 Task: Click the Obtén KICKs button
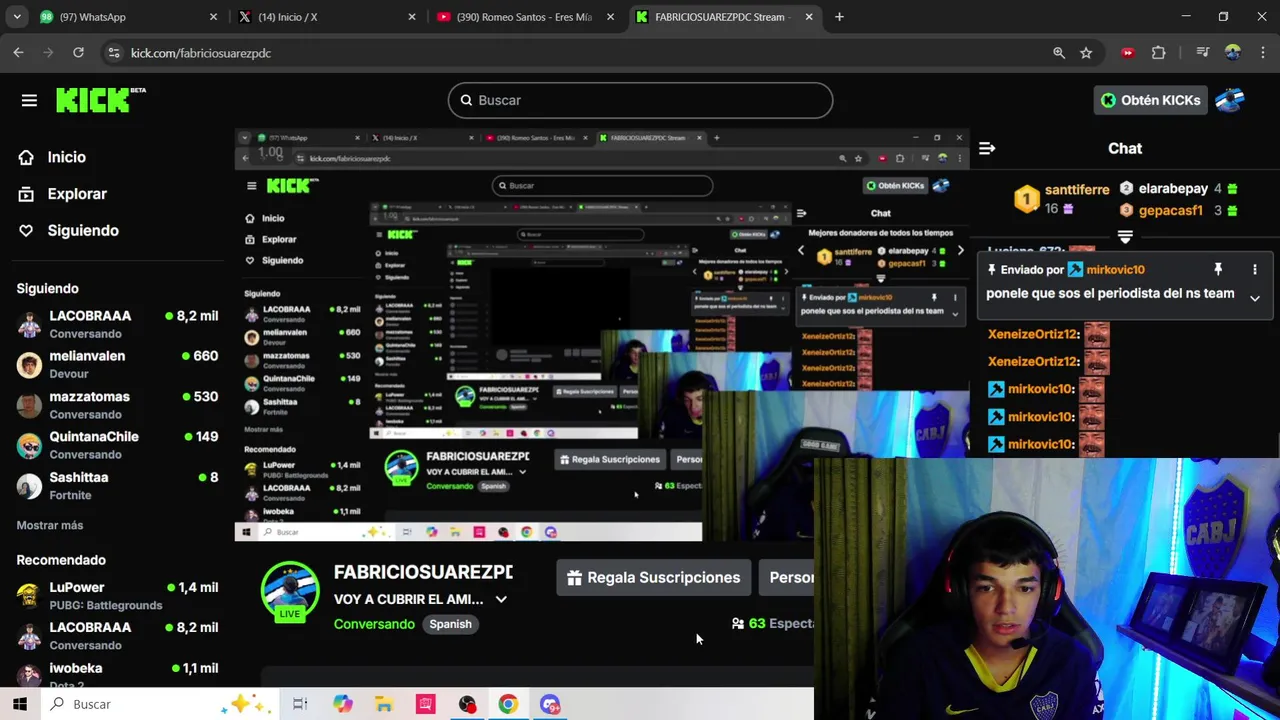1151,100
